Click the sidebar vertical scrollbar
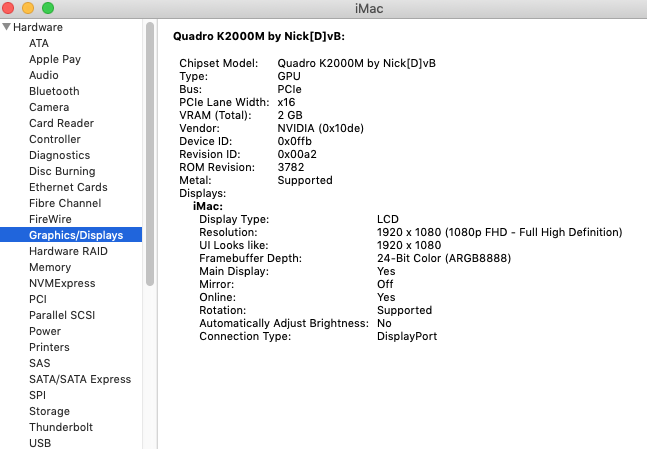The image size is (647, 449). [150, 154]
